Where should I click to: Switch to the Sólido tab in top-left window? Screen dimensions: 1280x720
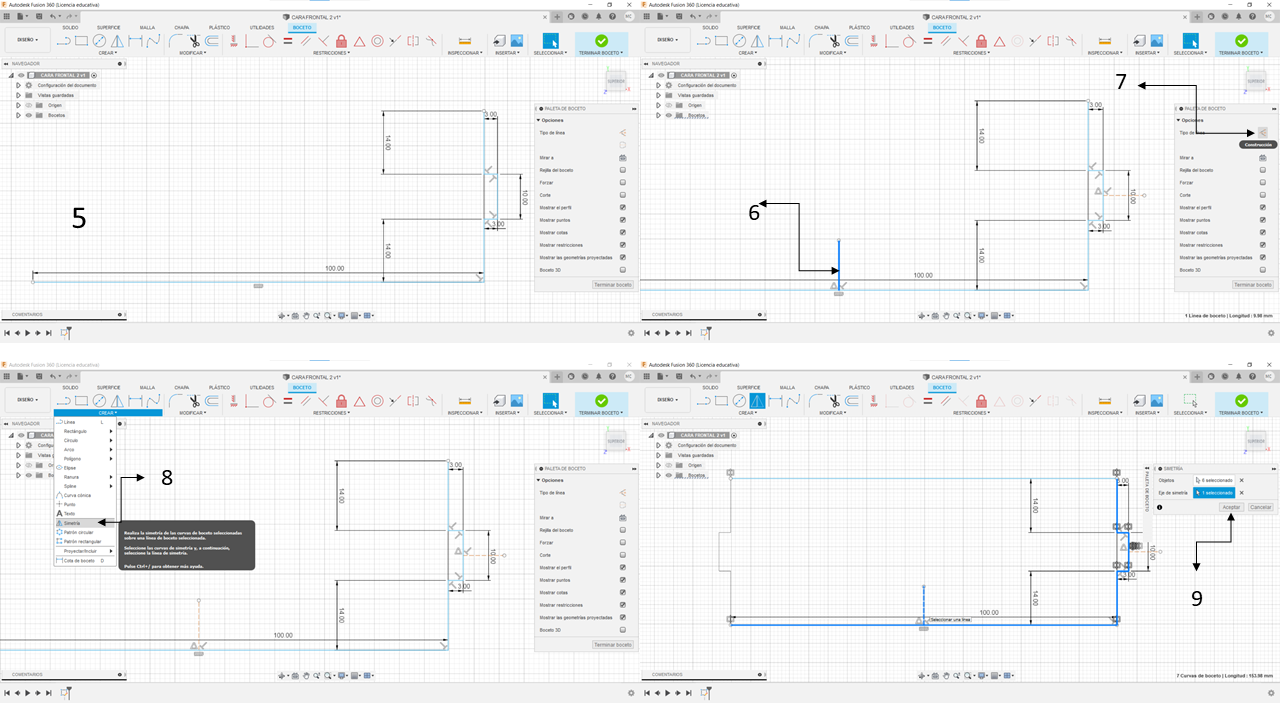pos(70,27)
